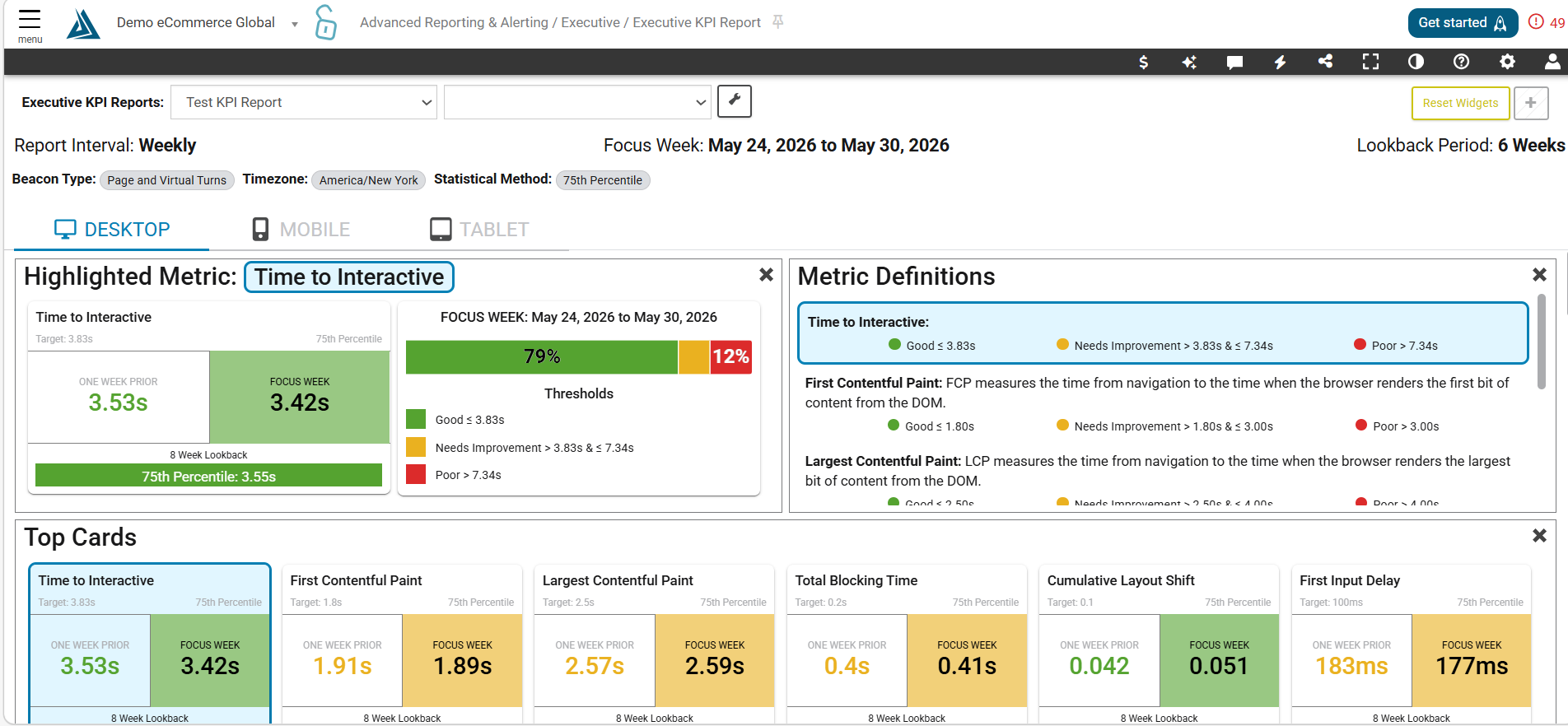Open settings gear icon
This screenshot has width=1568, height=726.
point(1507,62)
